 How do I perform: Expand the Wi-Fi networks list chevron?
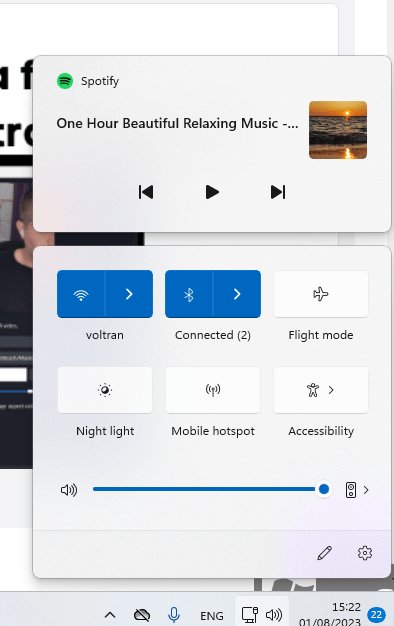129,294
